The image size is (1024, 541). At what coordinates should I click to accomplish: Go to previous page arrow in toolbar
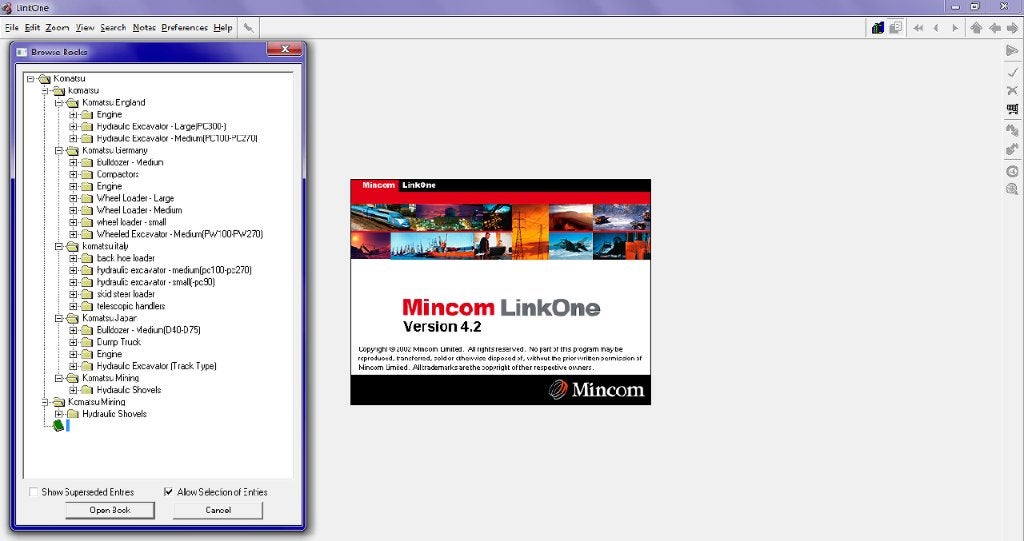tap(936, 28)
